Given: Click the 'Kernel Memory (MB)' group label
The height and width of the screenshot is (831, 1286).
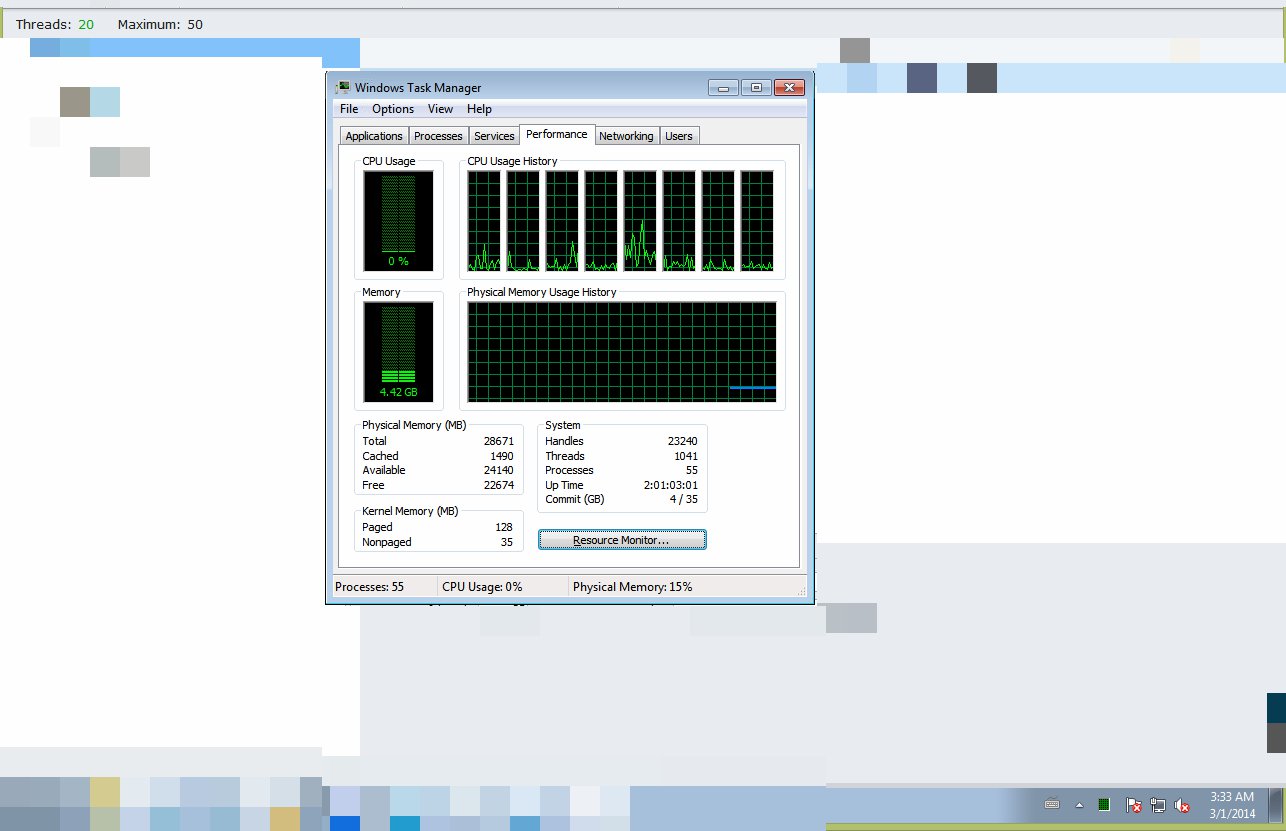Looking at the screenshot, I should (410, 511).
